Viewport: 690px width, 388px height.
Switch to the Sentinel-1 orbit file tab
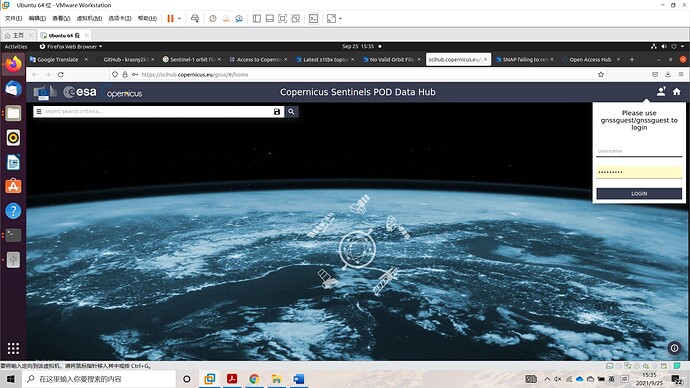(x=192, y=59)
